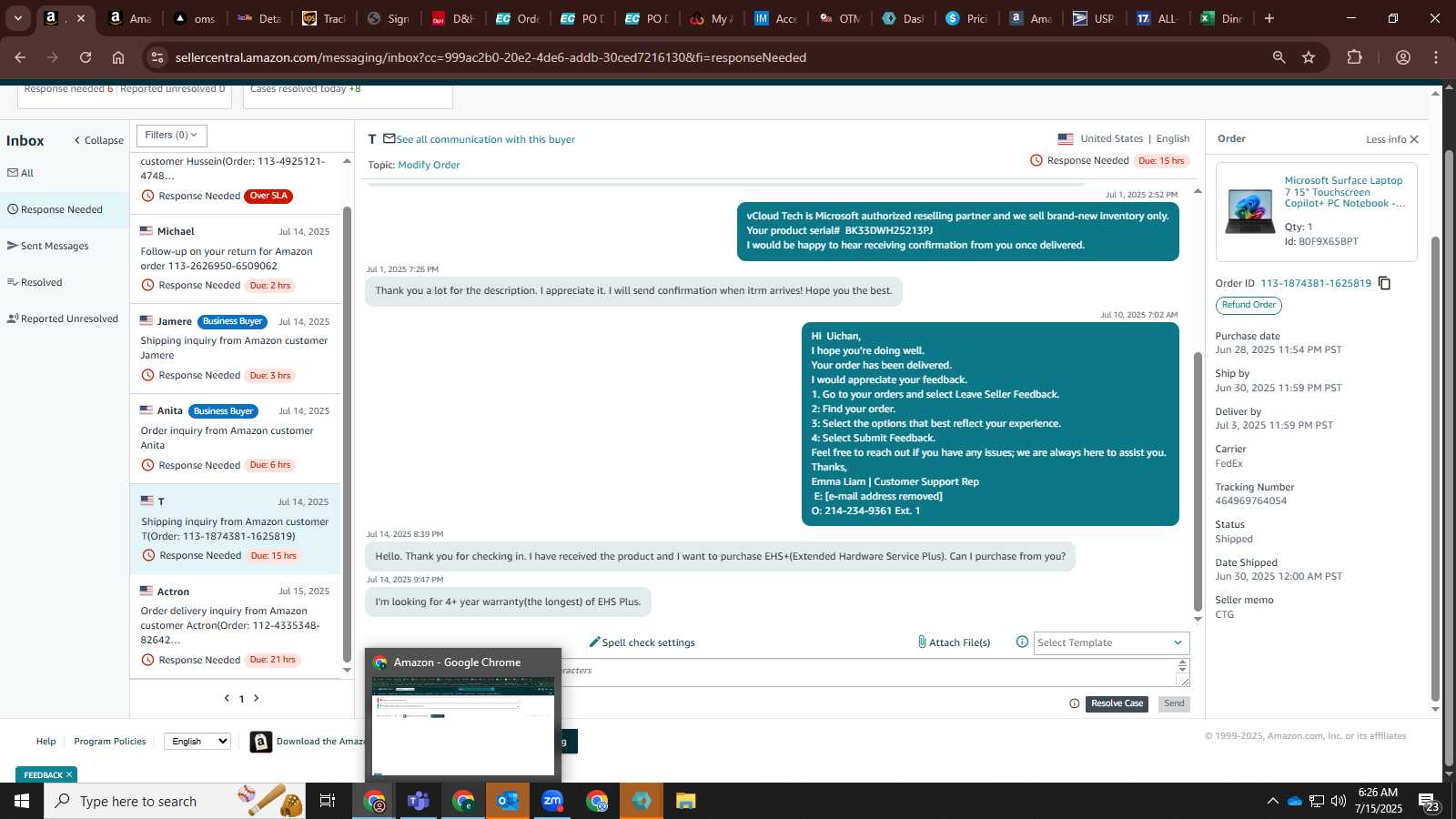Reload the page with refresh icon

coord(86,57)
